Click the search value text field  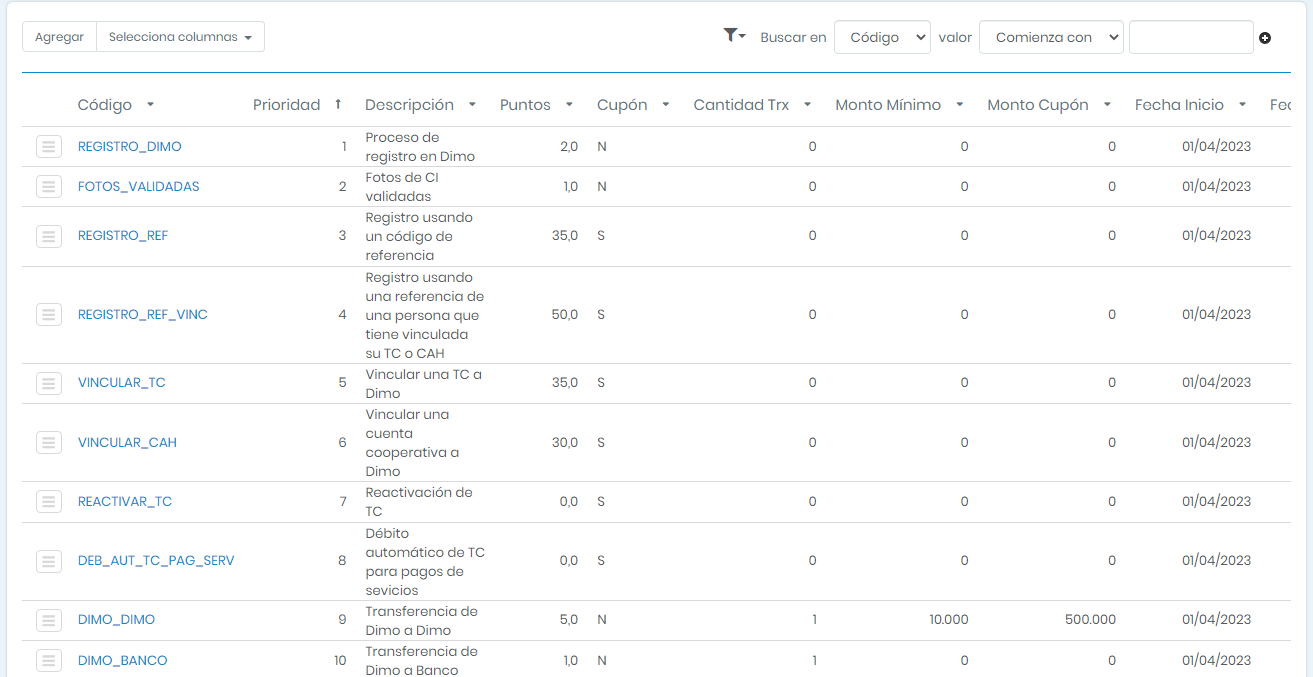pyautogui.click(x=1190, y=37)
